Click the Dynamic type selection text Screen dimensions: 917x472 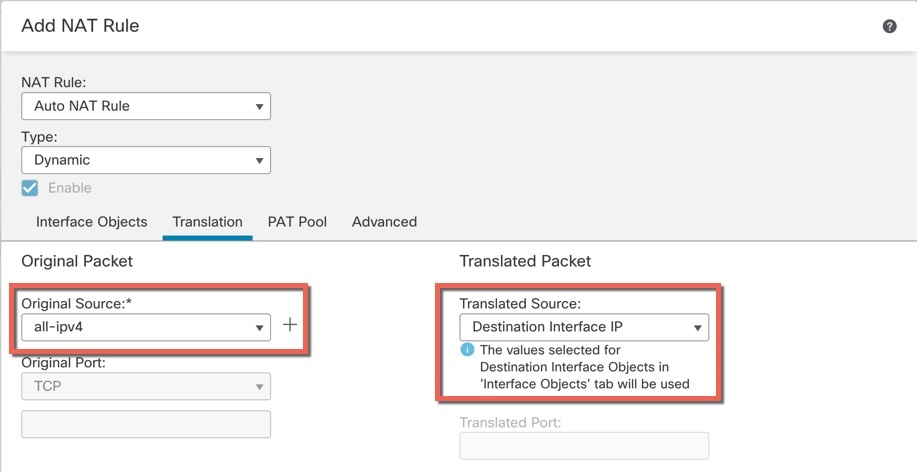coord(62,160)
